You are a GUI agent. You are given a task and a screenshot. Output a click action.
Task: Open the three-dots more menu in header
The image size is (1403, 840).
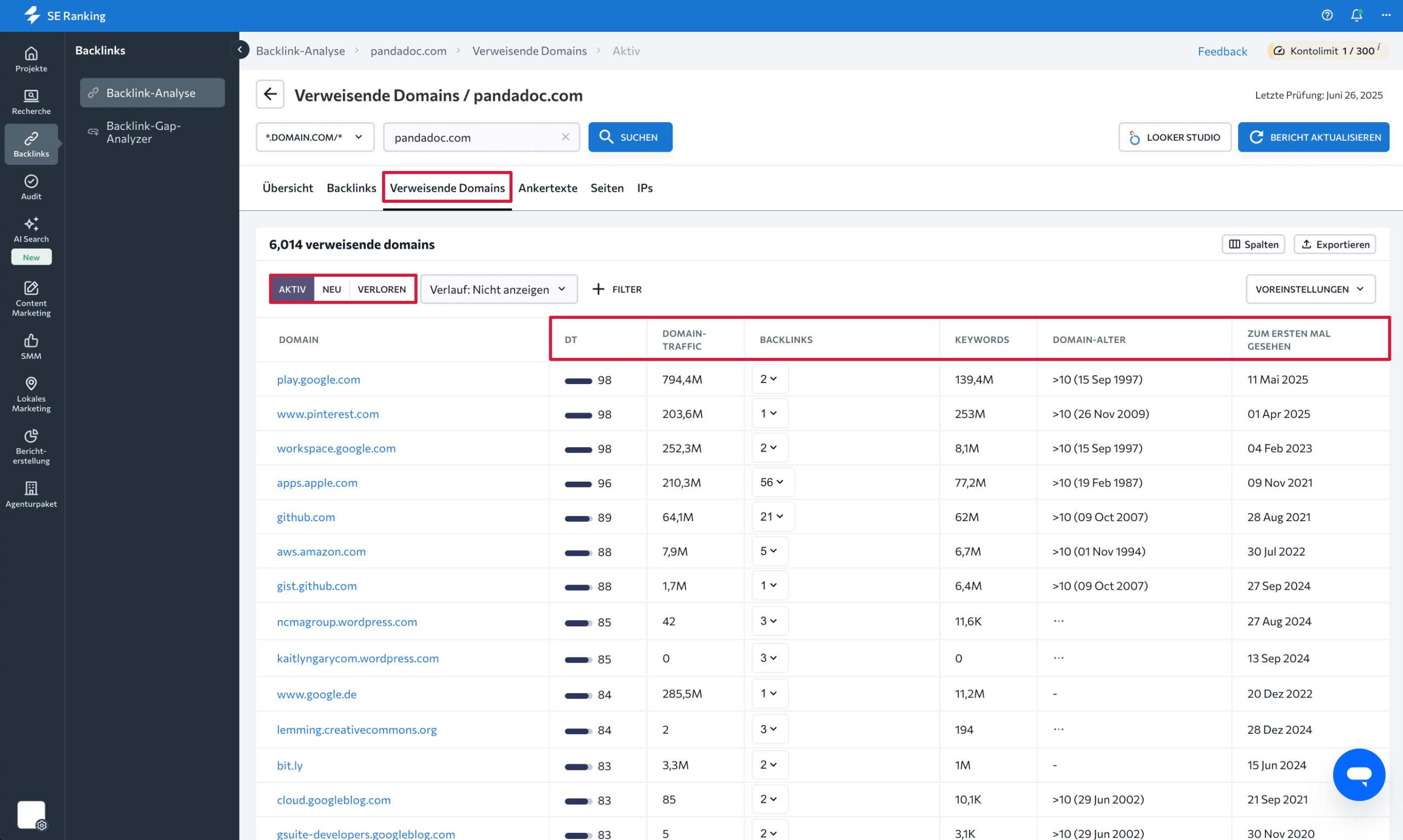click(1386, 15)
